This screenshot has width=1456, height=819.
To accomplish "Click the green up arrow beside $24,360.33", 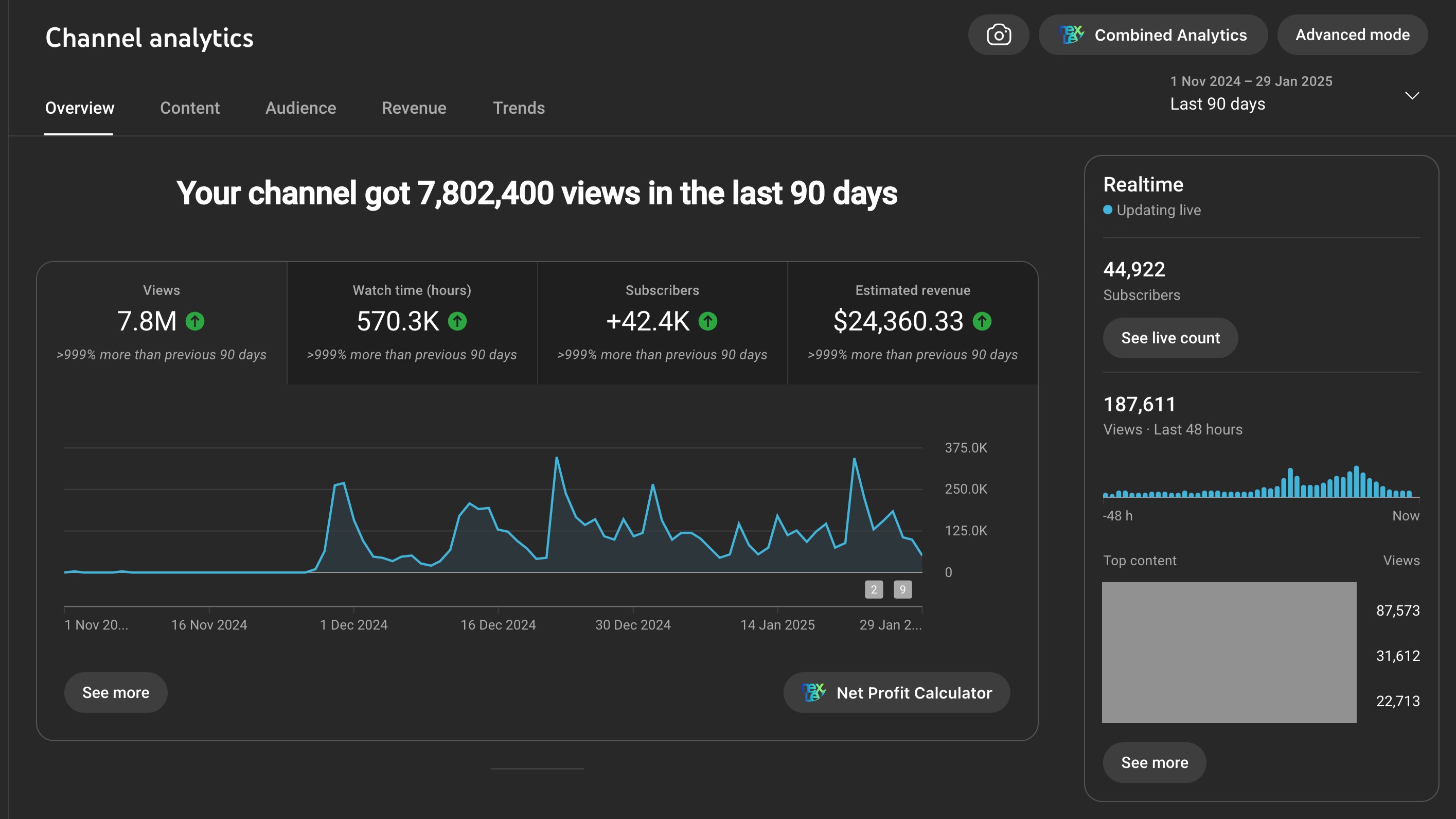I will [982, 321].
